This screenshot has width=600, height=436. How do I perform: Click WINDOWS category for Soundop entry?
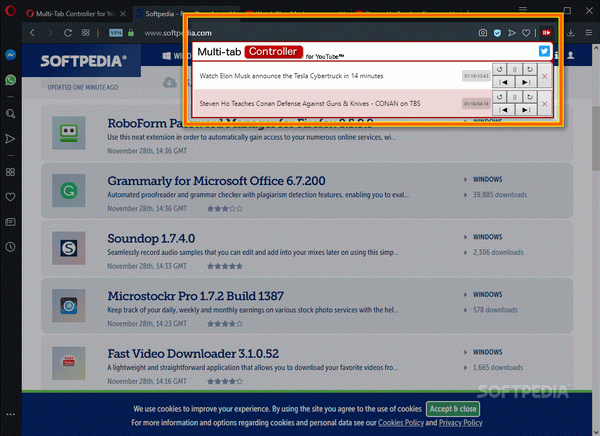(488, 237)
